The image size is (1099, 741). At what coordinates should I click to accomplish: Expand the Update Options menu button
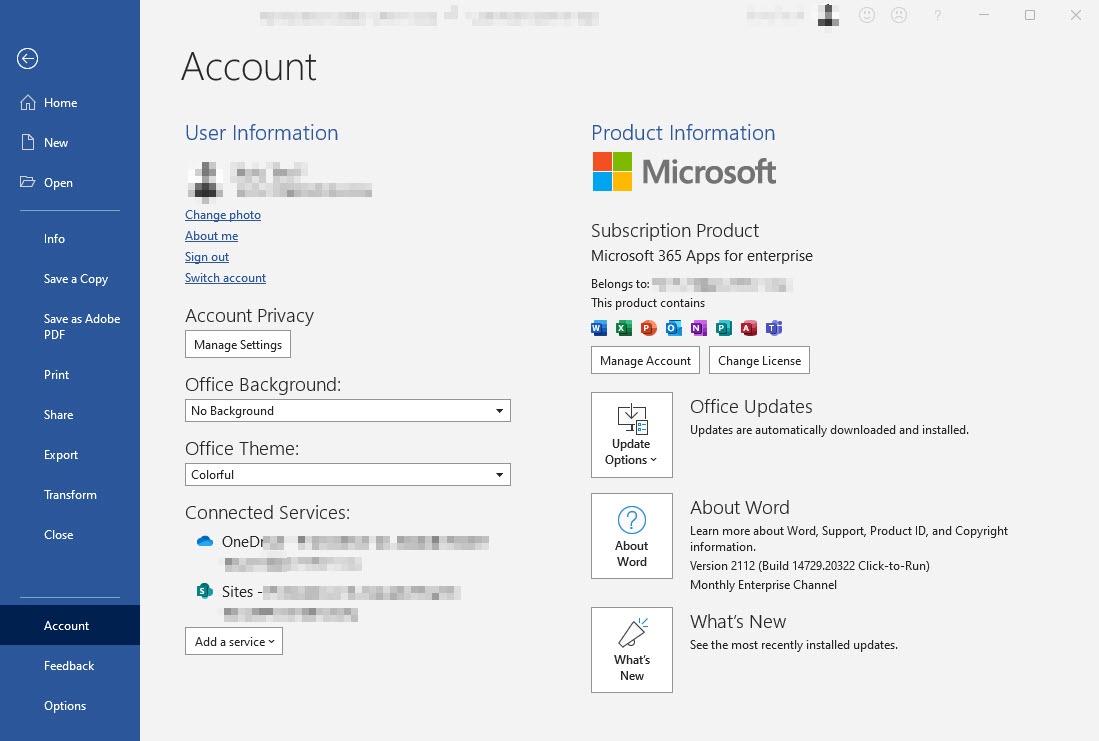[x=632, y=435]
